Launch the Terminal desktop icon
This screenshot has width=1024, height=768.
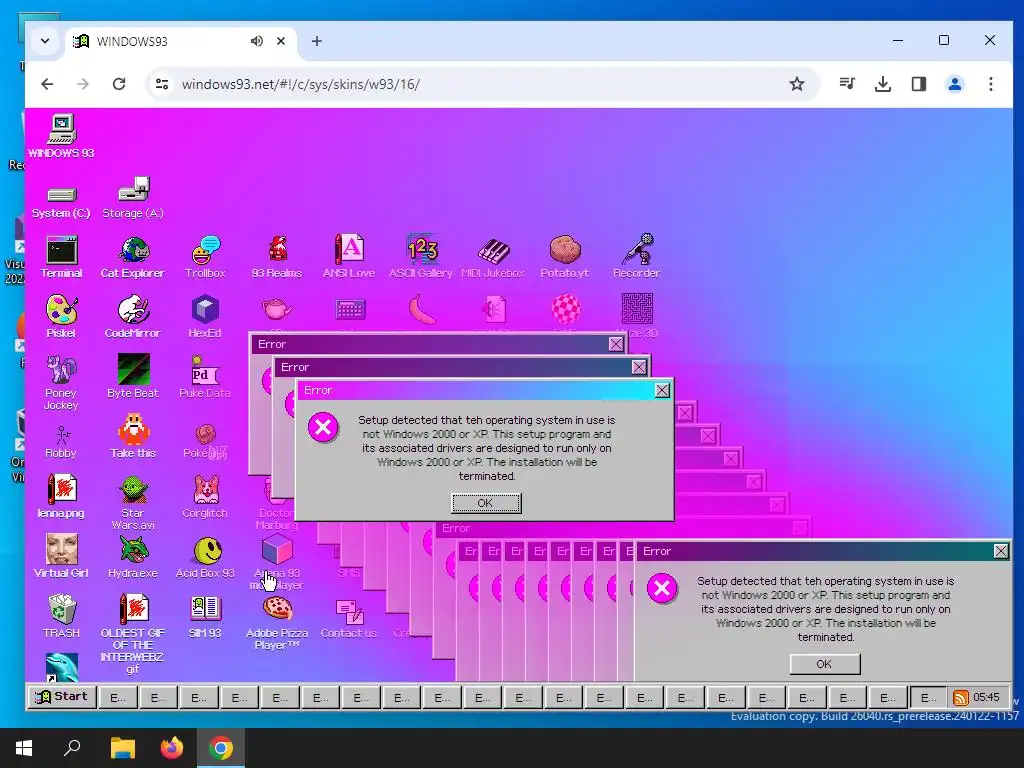tap(61, 257)
